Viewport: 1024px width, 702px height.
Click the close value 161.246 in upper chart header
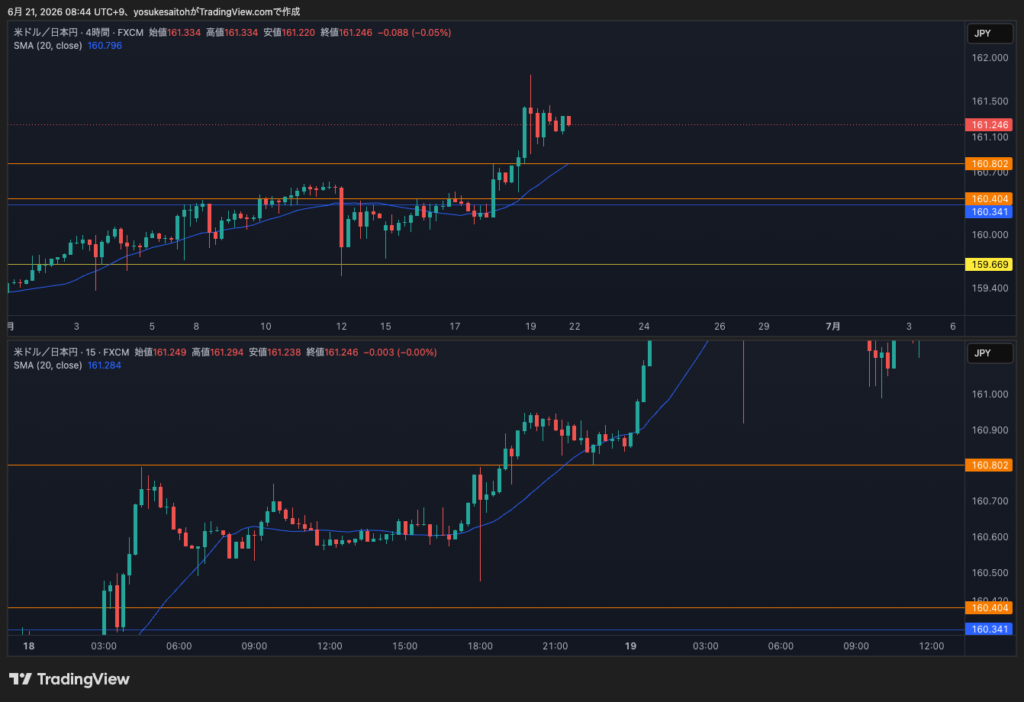pos(355,33)
